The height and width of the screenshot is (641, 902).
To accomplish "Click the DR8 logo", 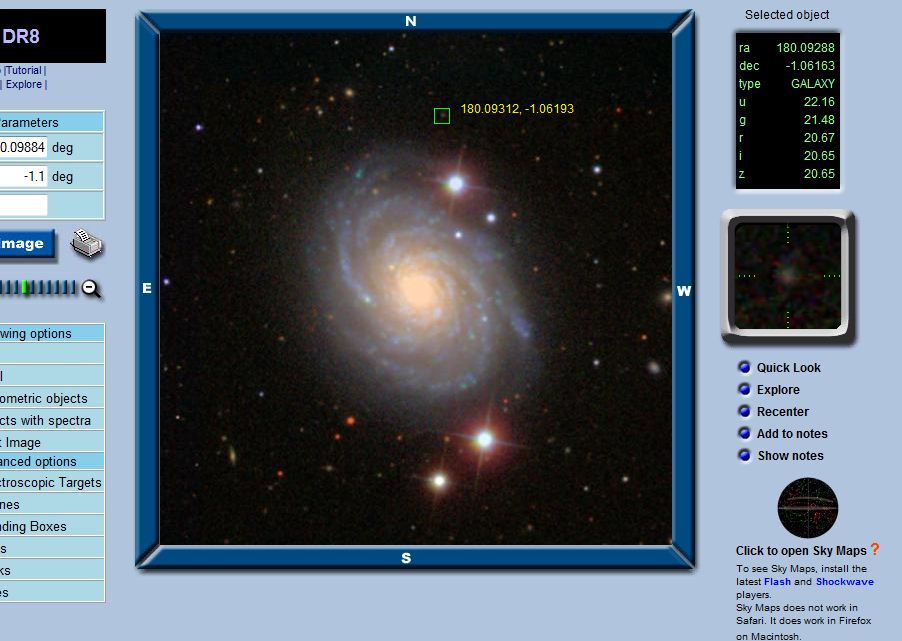I will pyautogui.click(x=53, y=36).
